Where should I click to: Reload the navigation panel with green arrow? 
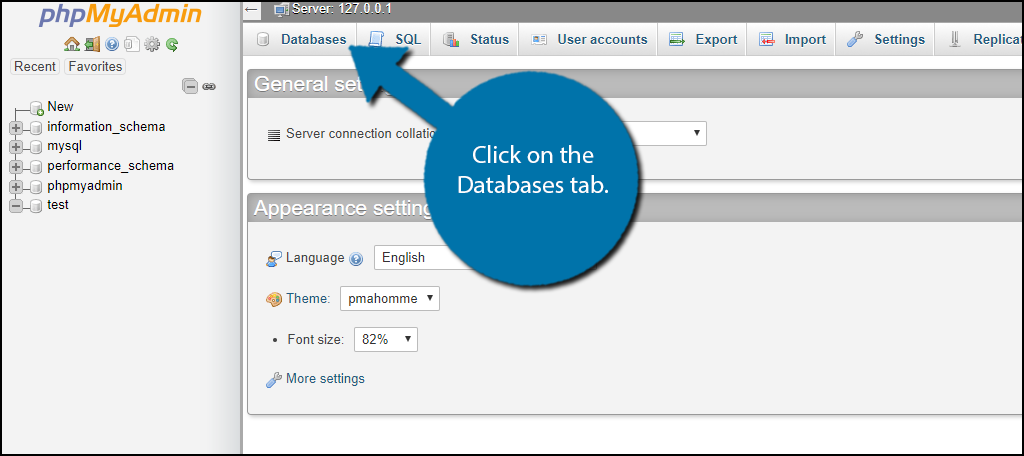coord(172,44)
